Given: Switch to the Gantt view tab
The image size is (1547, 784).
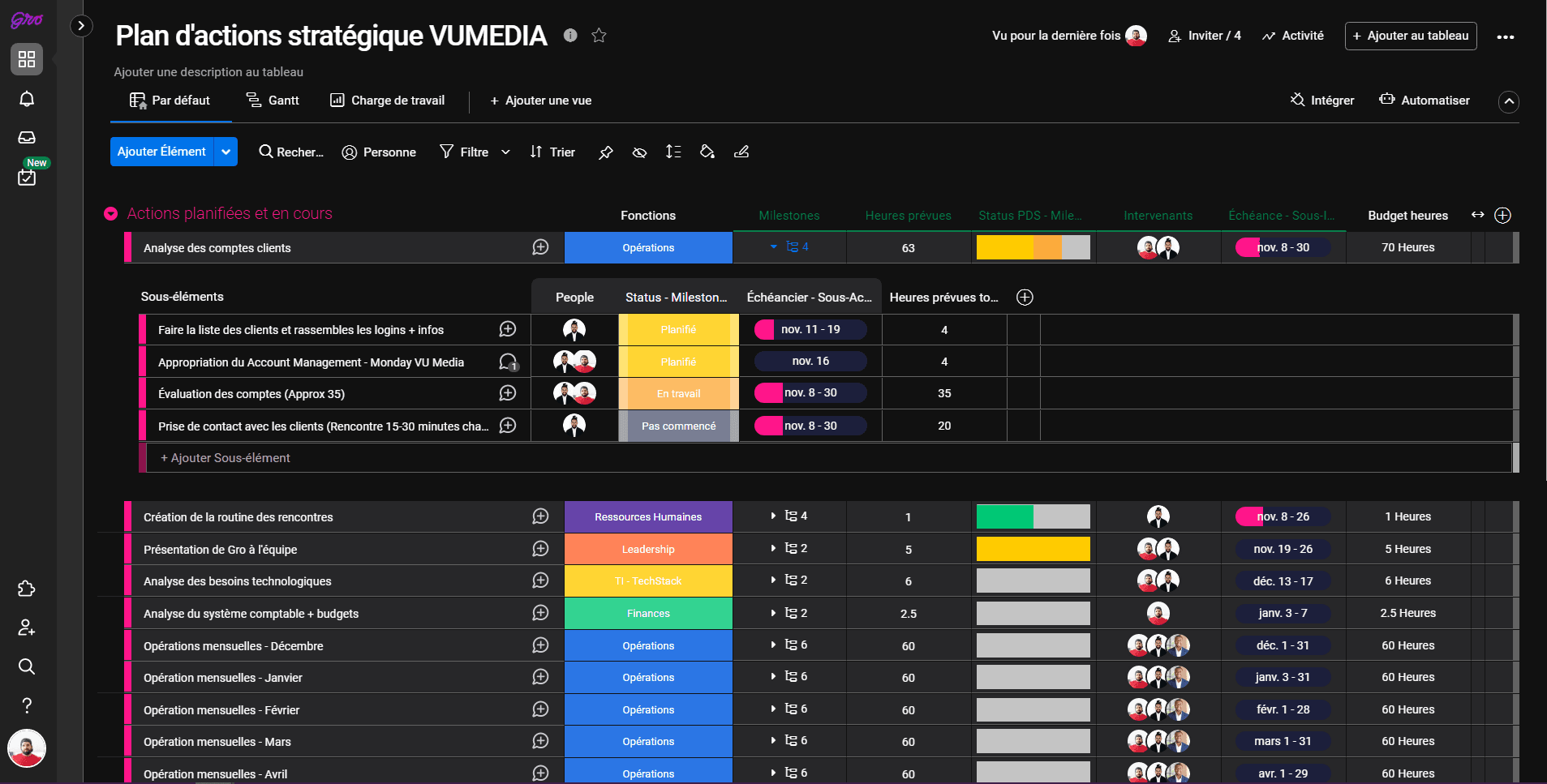Looking at the screenshot, I should pyautogui.click(x=273, y=101).
